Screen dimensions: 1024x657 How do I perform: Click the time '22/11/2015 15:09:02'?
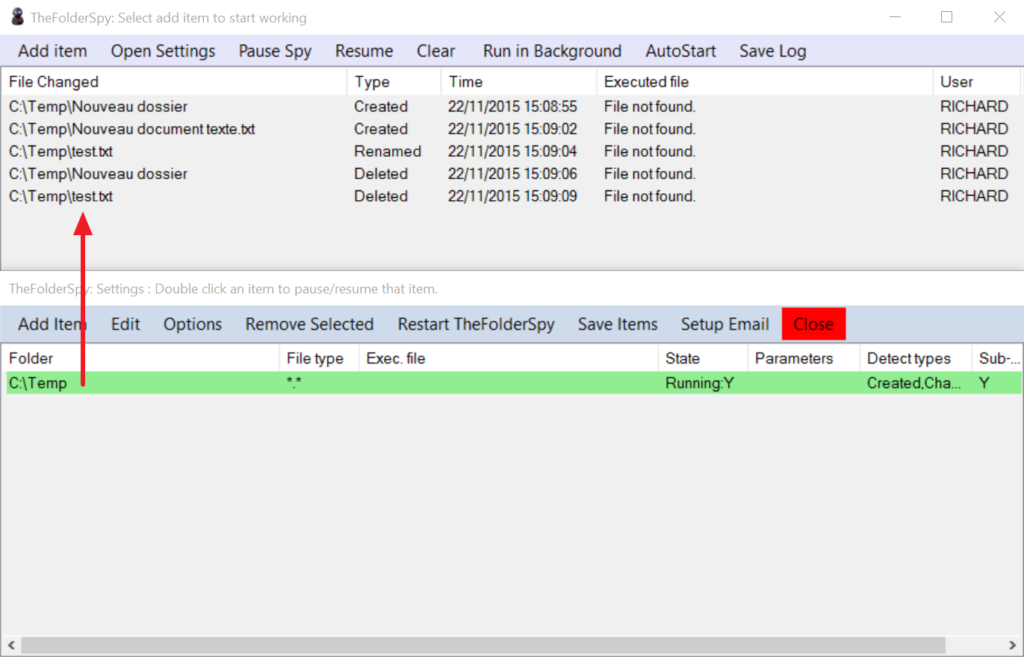coord(513,129)
